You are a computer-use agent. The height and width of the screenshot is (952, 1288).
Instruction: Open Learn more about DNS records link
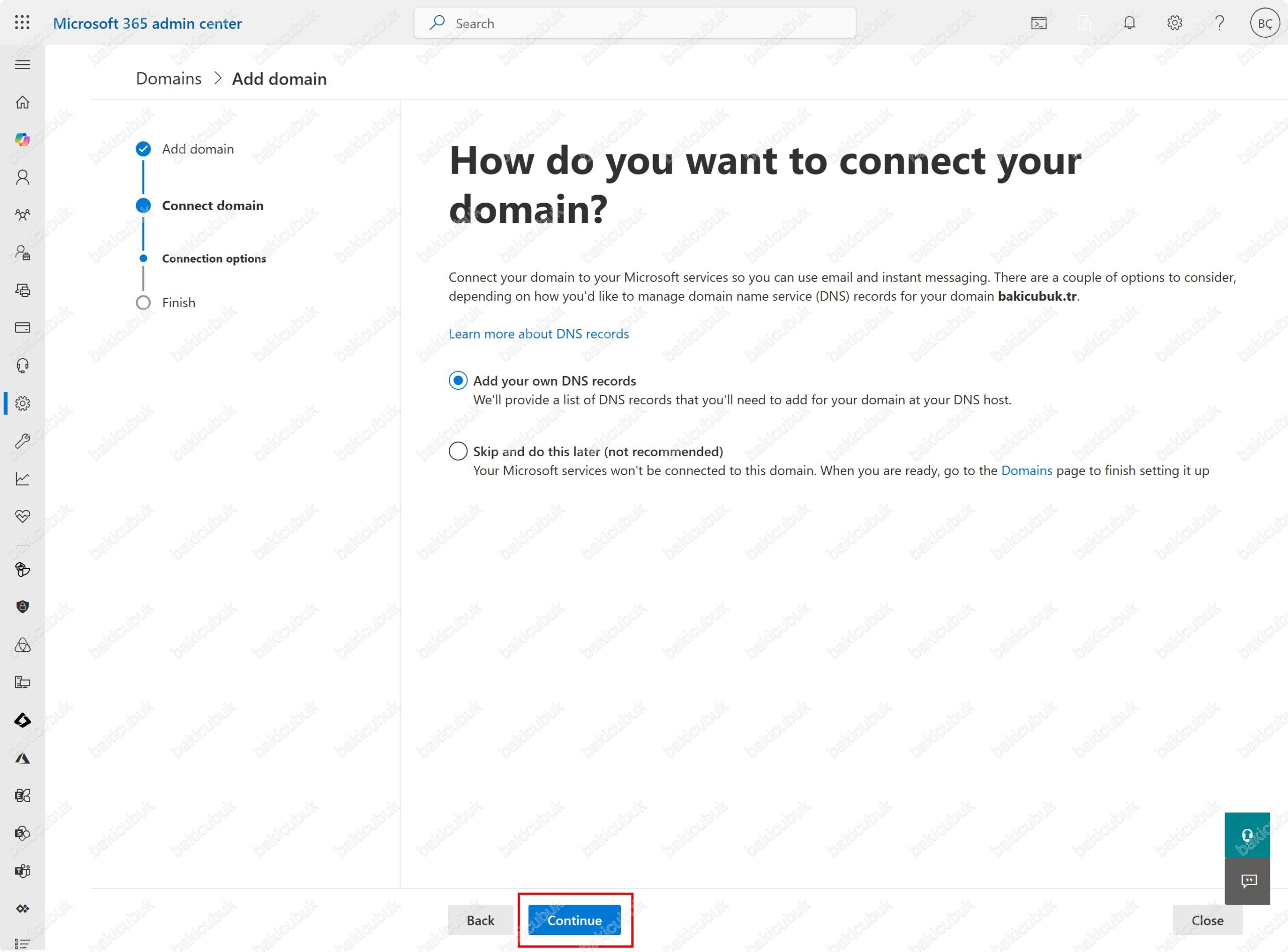[538, 333]
